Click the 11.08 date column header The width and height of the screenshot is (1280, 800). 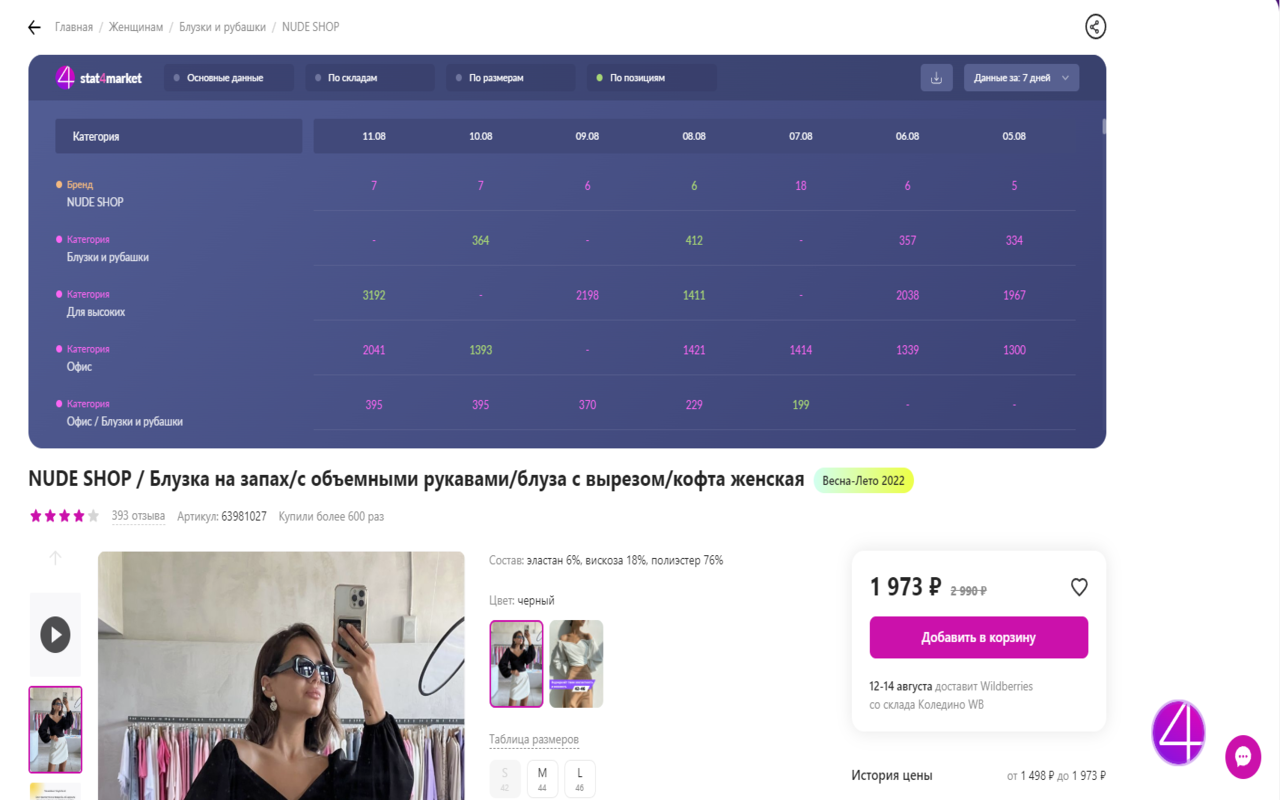click(x=374, y=136)
